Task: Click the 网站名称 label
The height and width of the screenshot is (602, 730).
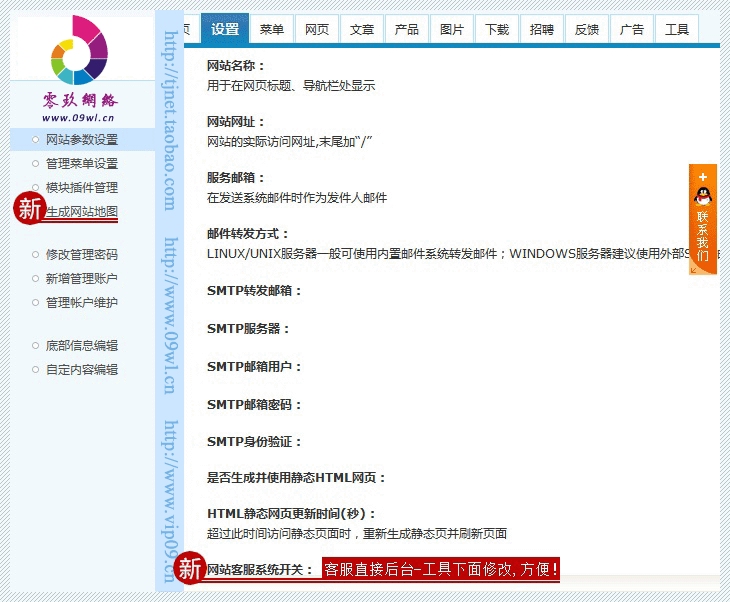Action: (x=235, y=66)
